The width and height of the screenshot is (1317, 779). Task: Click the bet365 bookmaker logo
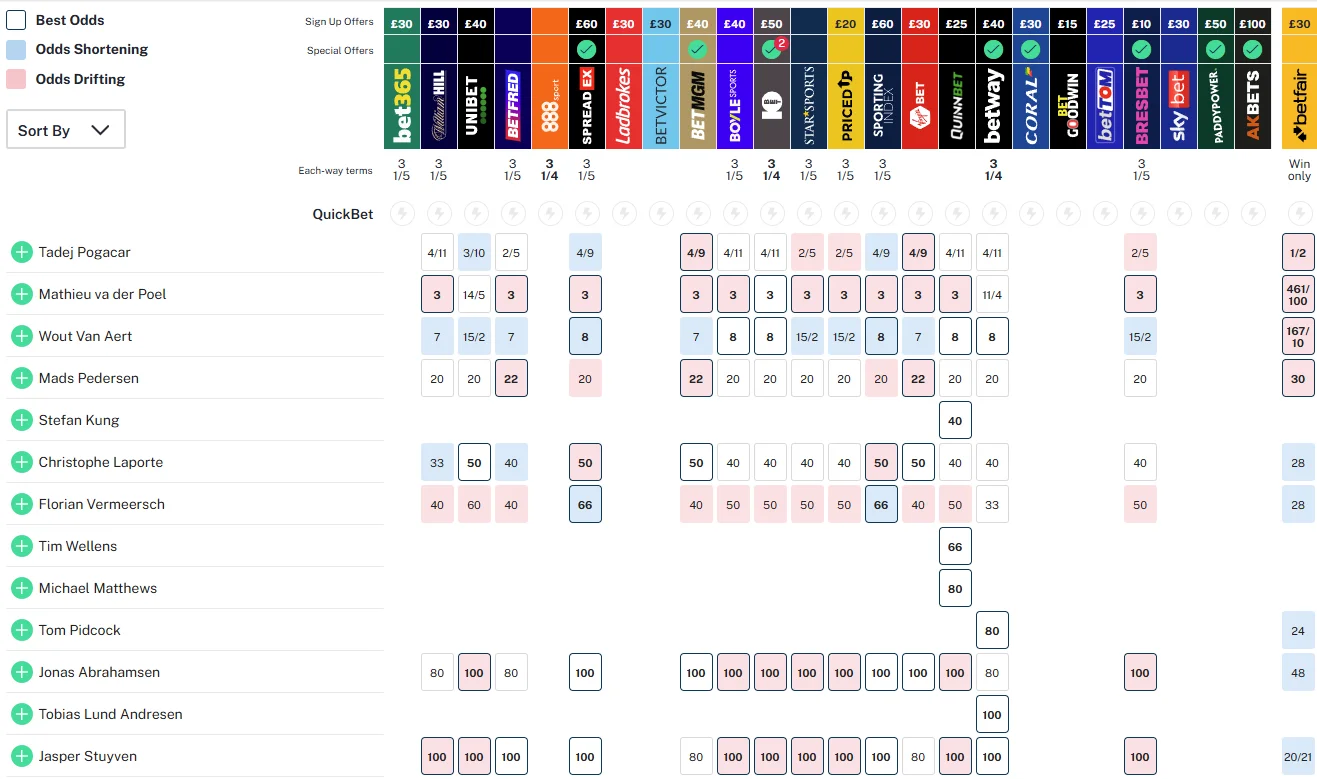(x=402, y=107)
